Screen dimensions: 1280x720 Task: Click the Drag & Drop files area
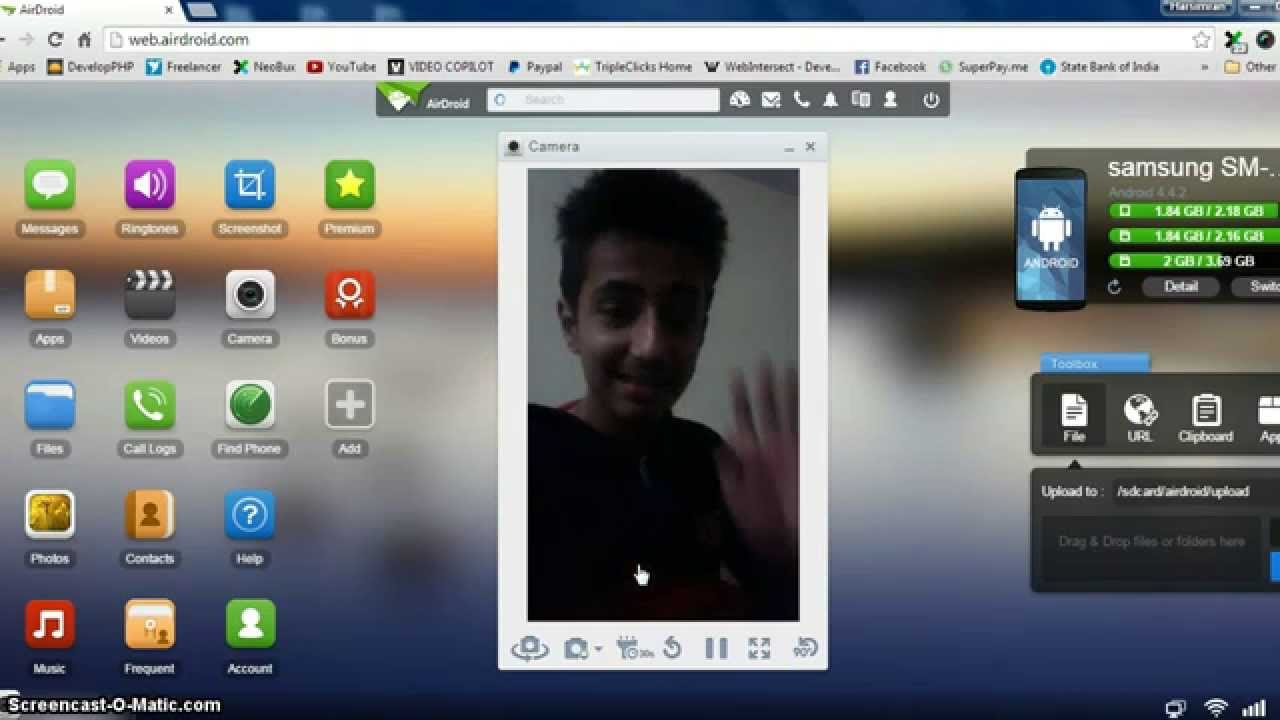click(1151, 548)
